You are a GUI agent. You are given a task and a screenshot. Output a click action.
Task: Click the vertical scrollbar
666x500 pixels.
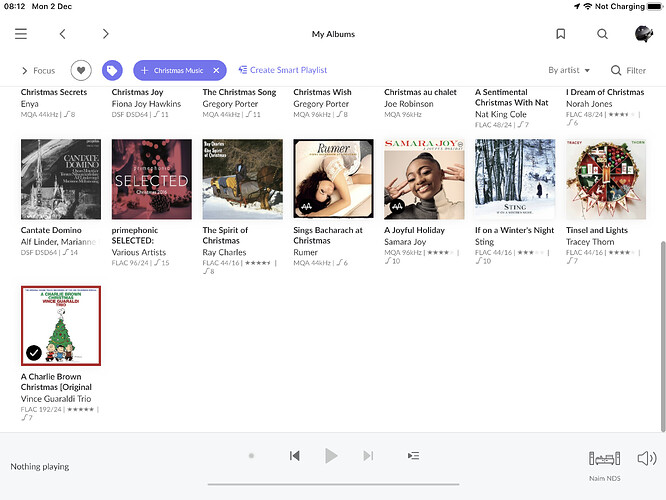pos(663,336)
